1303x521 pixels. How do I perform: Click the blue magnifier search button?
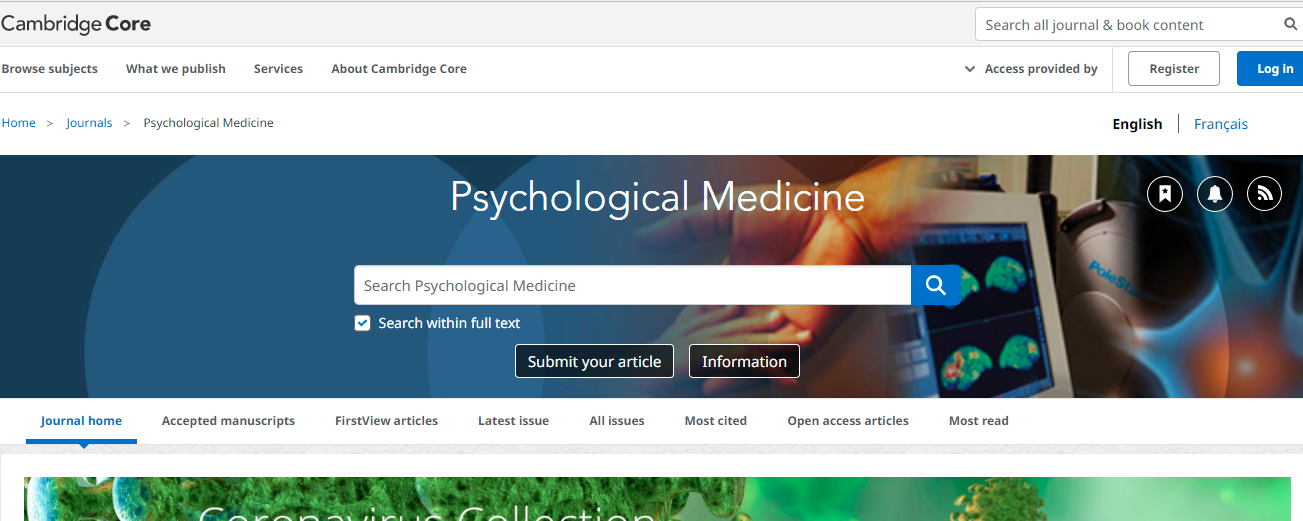[935, 286]
